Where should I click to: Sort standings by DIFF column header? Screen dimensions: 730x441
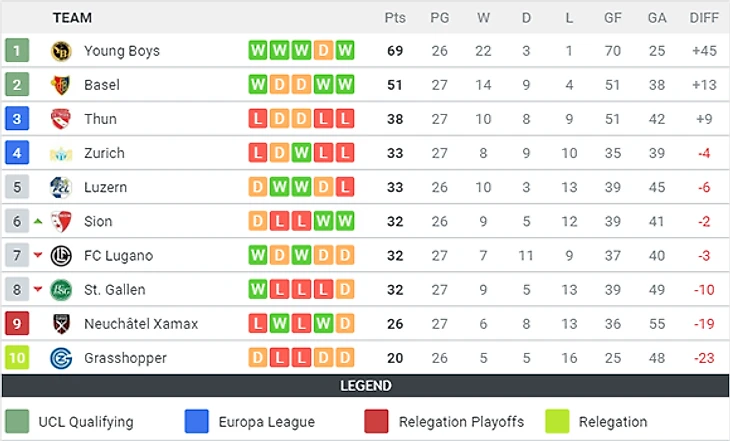point(704,17)
